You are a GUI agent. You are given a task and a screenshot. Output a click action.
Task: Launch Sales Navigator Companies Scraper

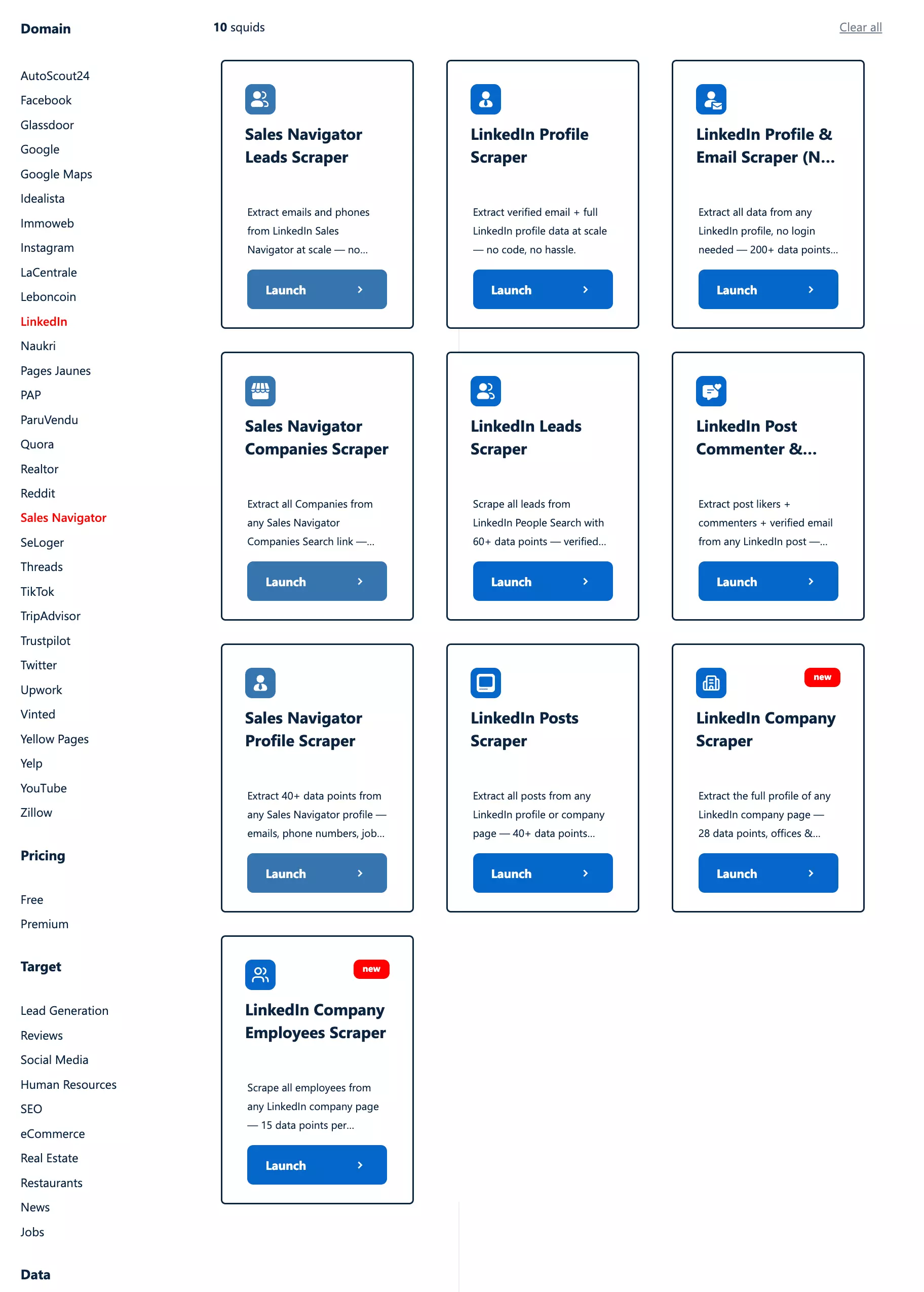[x=317, y=582]
